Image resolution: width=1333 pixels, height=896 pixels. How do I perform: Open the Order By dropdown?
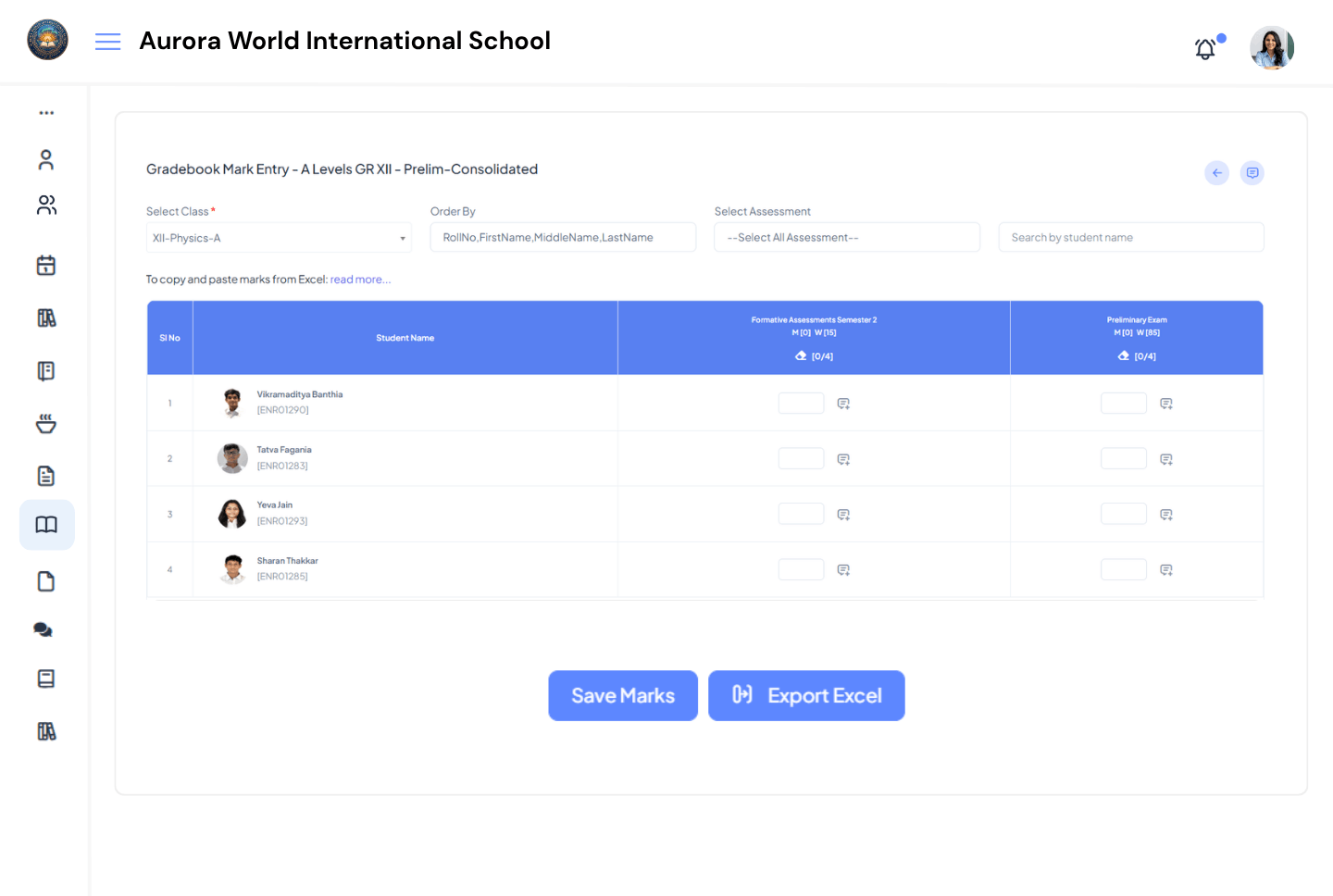pos(562,237)
